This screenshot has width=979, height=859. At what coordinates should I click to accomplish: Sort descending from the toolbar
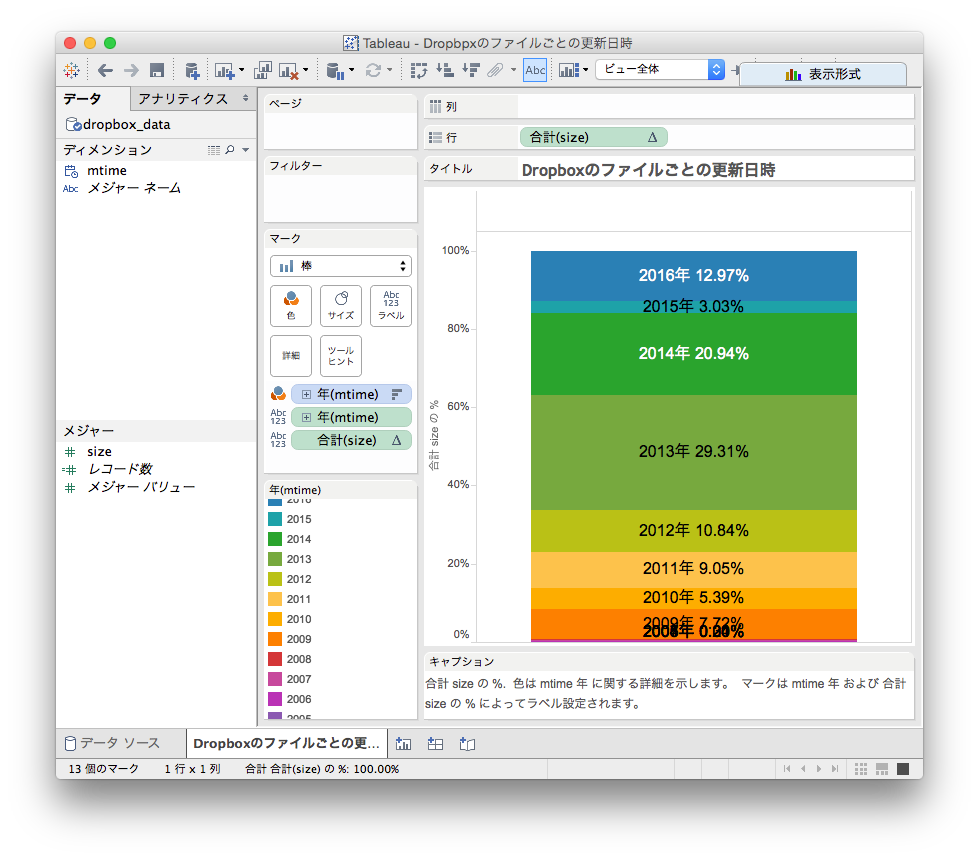[x=471, y=71]
